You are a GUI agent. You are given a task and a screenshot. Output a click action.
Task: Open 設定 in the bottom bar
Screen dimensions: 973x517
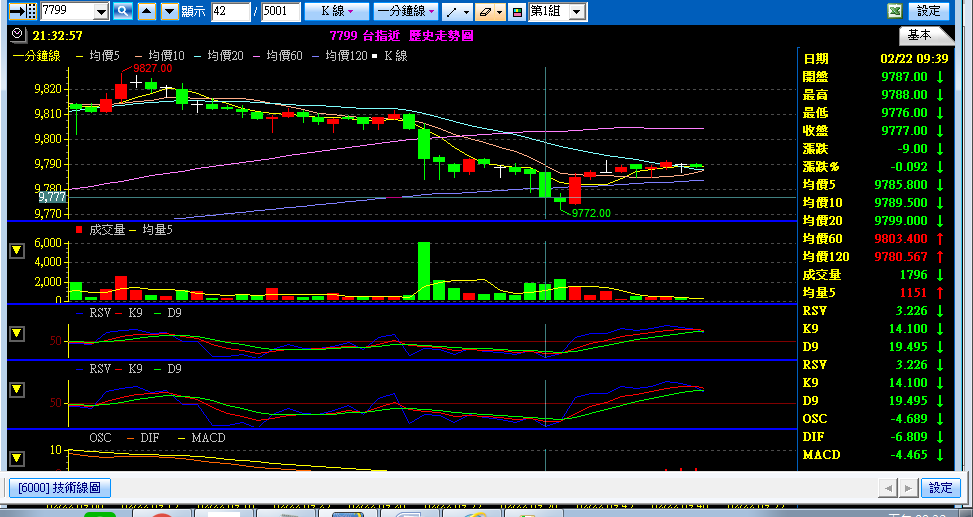coord(941,488)
